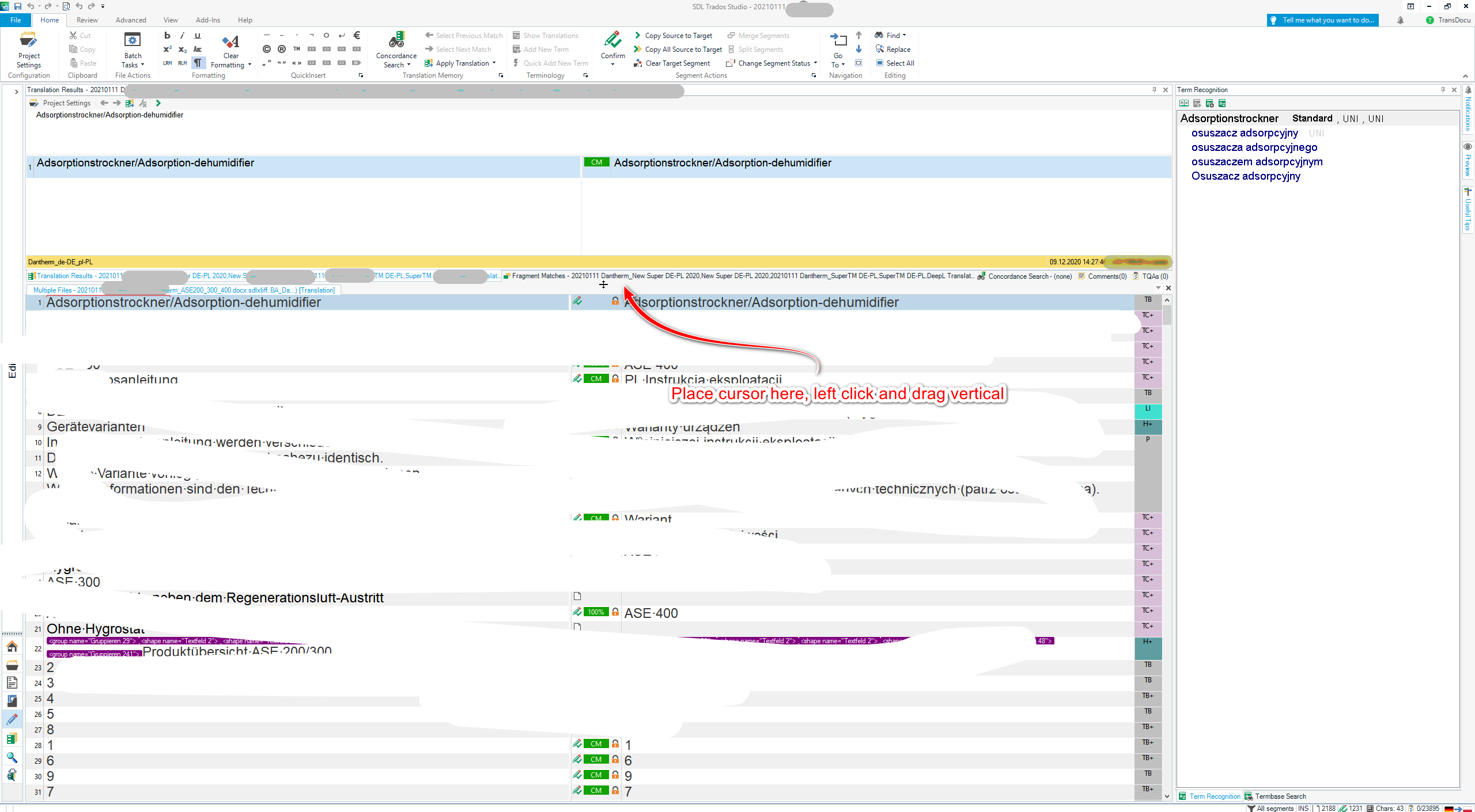
Task: Select the Fragment Matches tab
Action: click(x=739, y=276)
